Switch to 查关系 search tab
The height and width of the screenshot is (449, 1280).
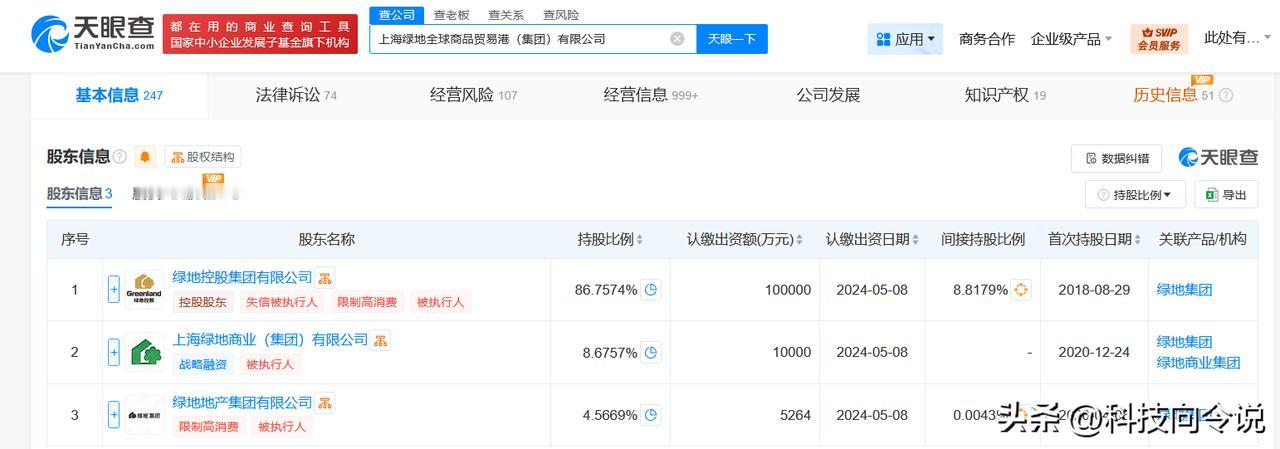point(506,15)
